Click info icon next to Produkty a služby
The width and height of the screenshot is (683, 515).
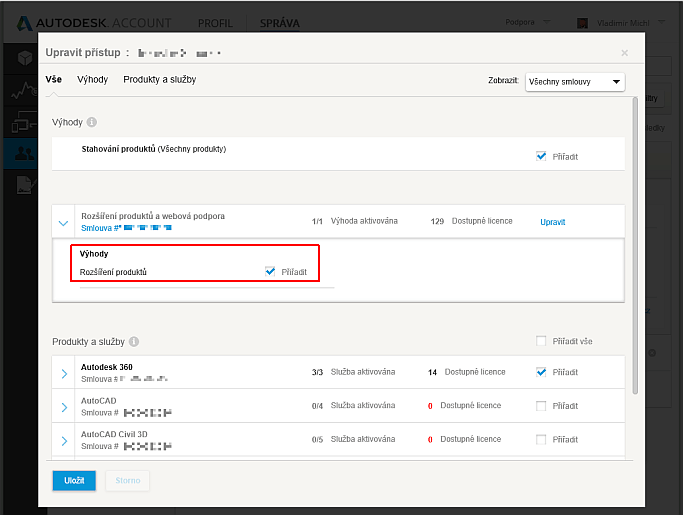[134, 342]
